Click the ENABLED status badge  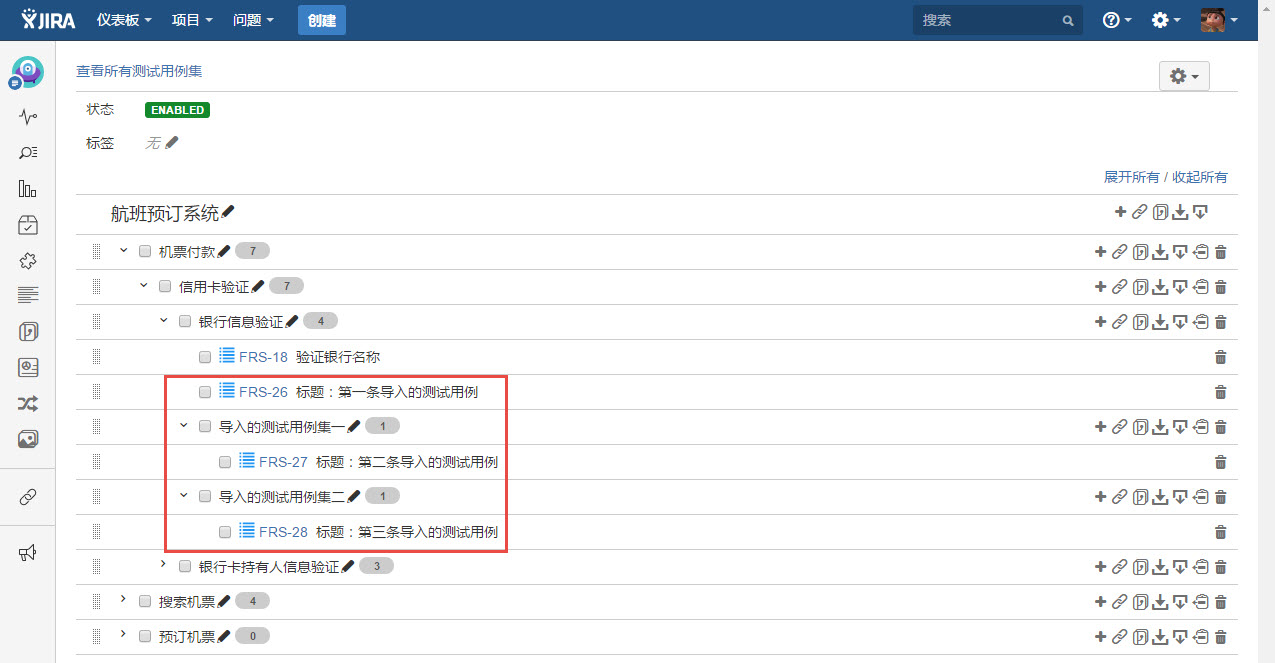point(177,110)
